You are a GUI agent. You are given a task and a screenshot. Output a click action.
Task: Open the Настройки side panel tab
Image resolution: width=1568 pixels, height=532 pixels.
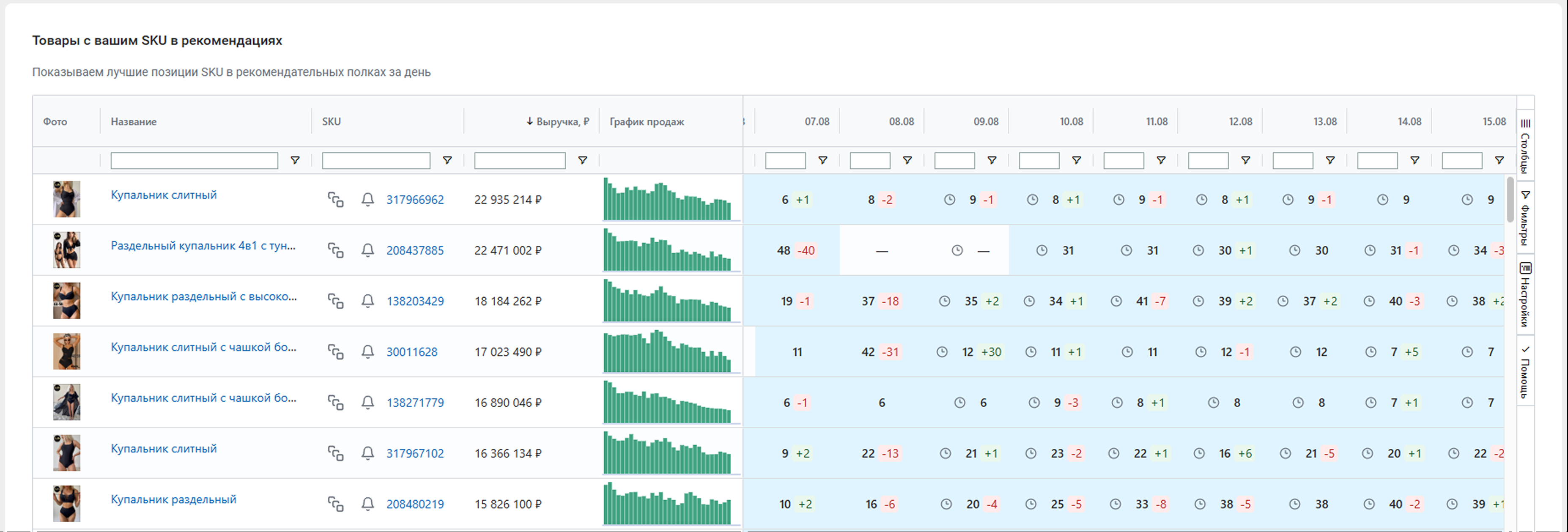coord(1525,295)
